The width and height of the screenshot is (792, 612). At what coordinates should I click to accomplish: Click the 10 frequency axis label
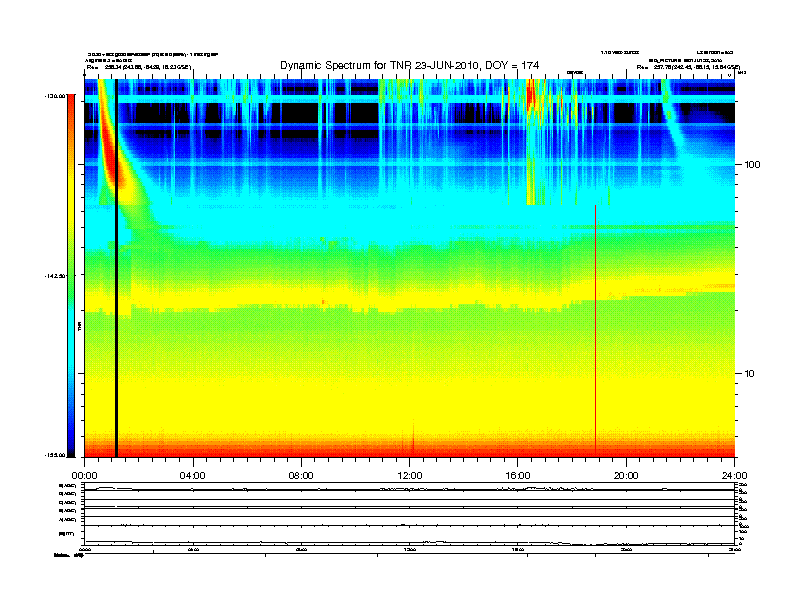tap(750, 374)
